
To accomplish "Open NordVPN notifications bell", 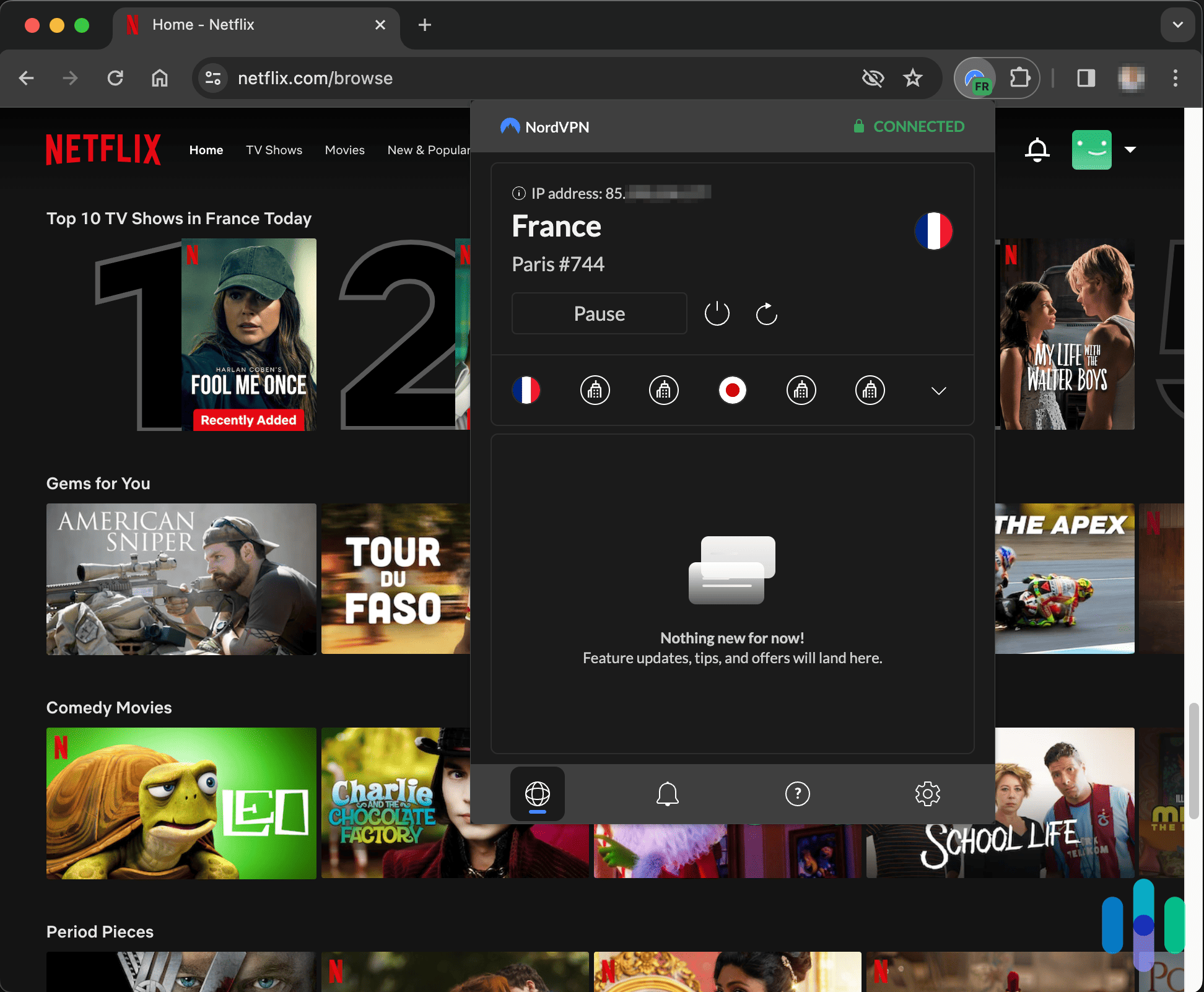I will pos(667,794).
